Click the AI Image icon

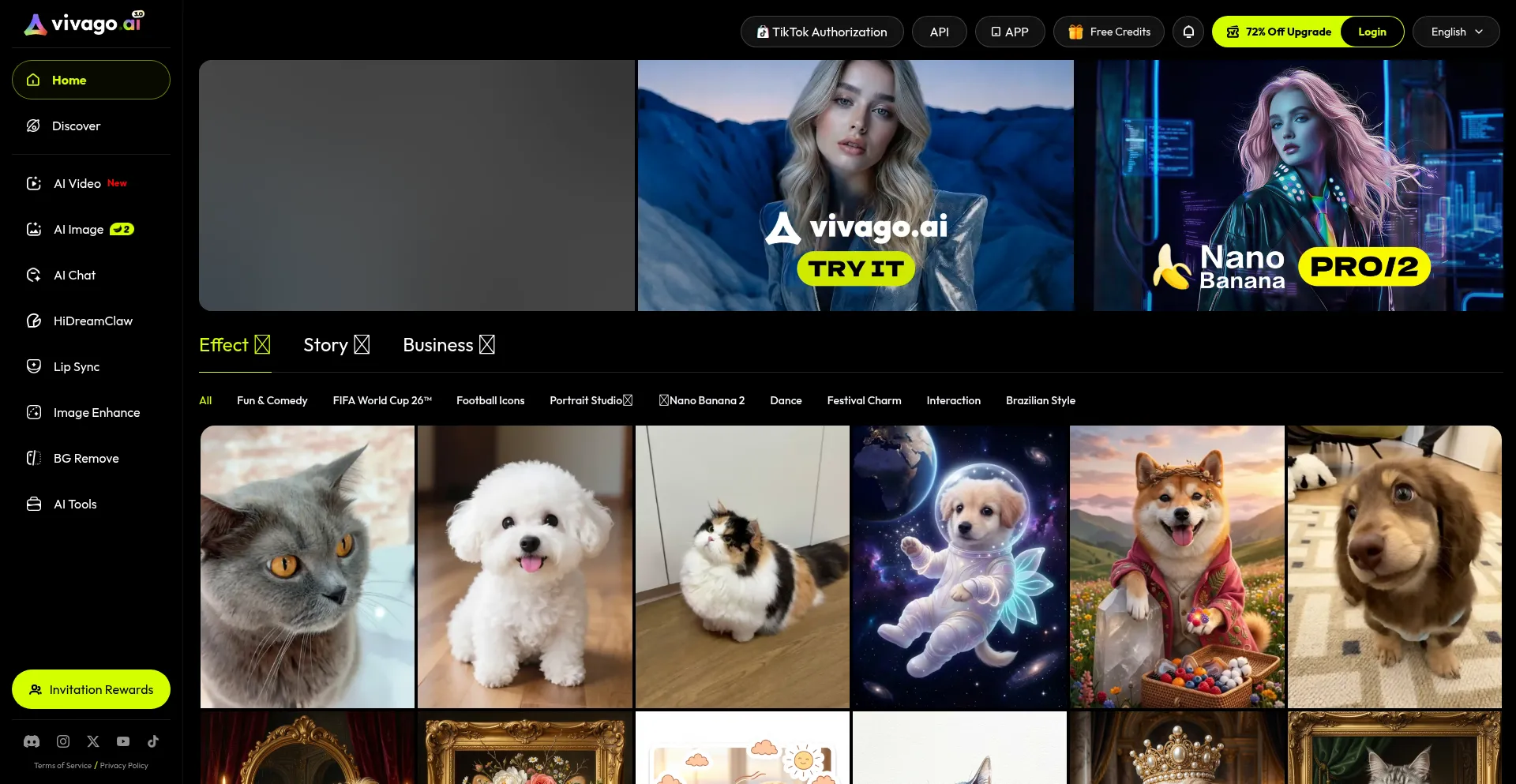[x=34, y=229]
